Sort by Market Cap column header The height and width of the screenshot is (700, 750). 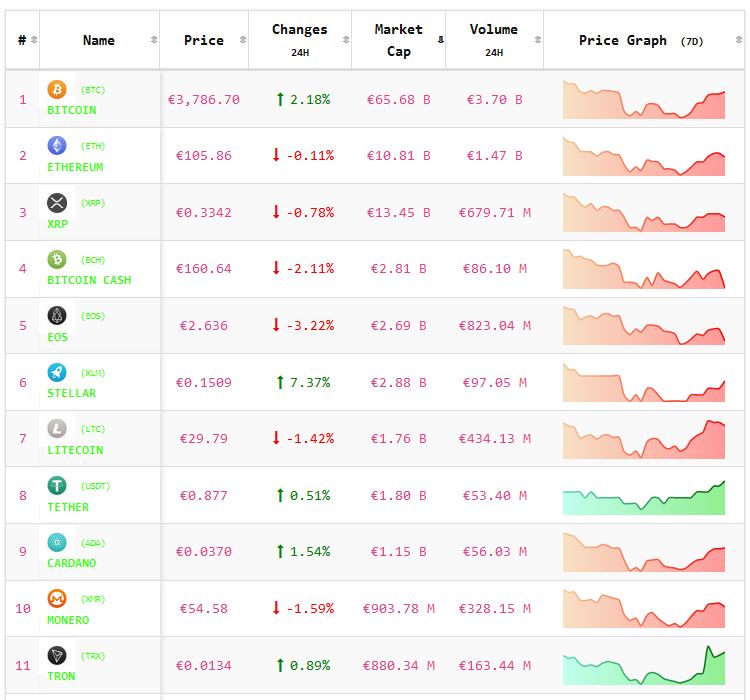(398, 40)
